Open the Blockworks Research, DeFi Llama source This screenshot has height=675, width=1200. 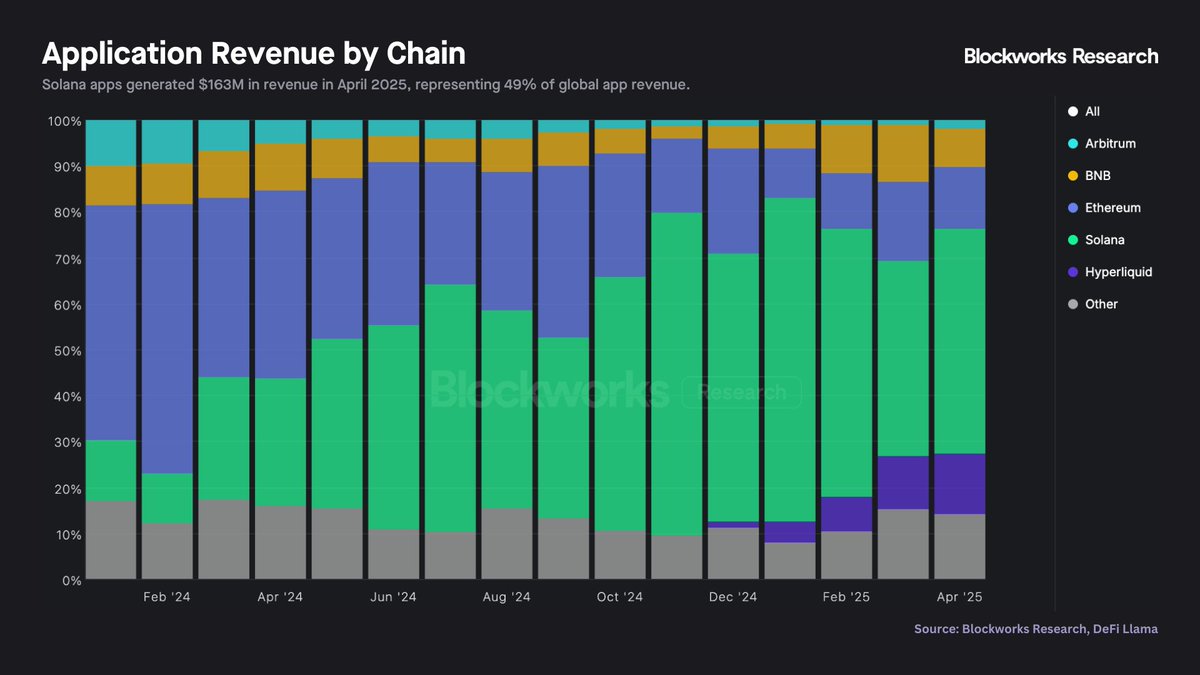click(1036, 629)
